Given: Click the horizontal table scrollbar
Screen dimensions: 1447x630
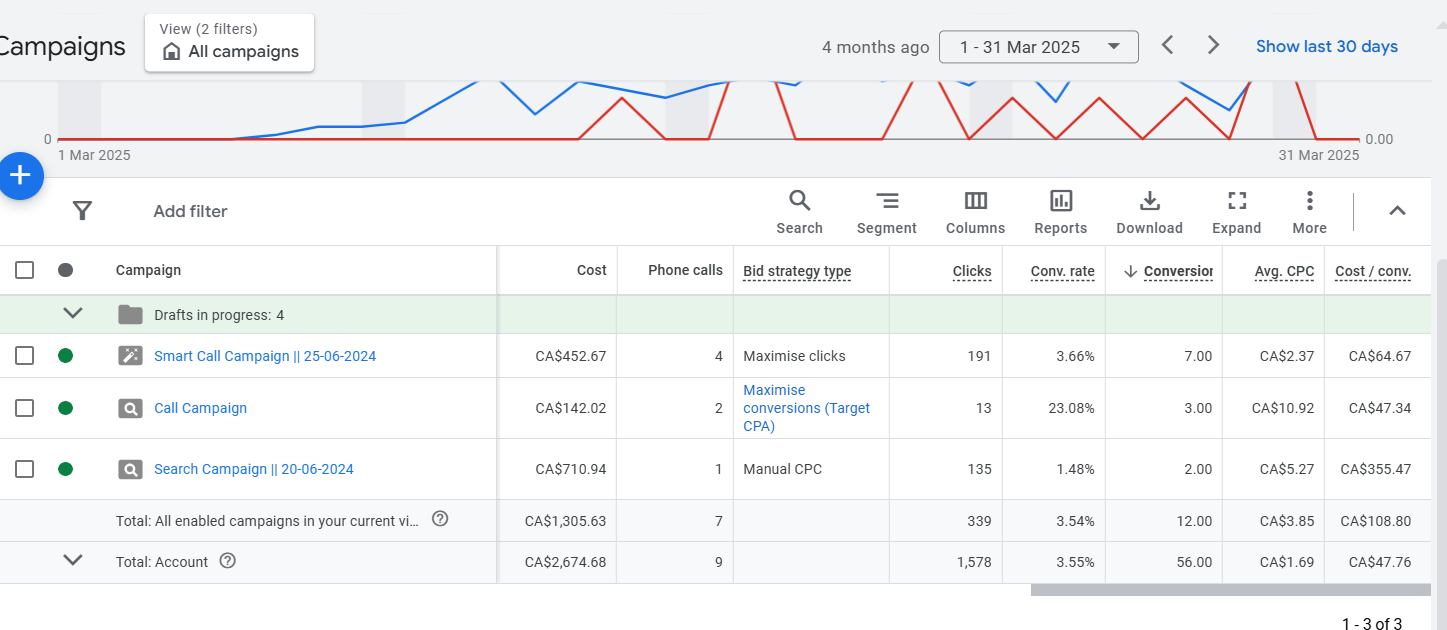Looking at the screenshot, I should tap(1230, 590).
